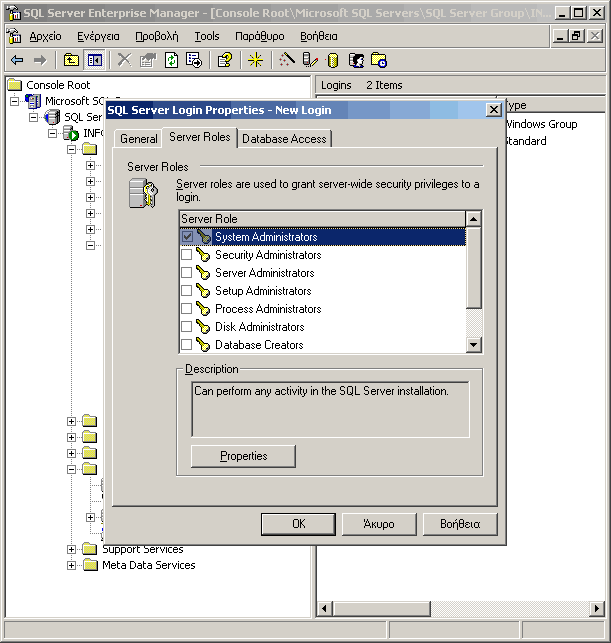Open the Βοήθεια menu
This screenshot has height=643, width=611.
coord(319,36)
